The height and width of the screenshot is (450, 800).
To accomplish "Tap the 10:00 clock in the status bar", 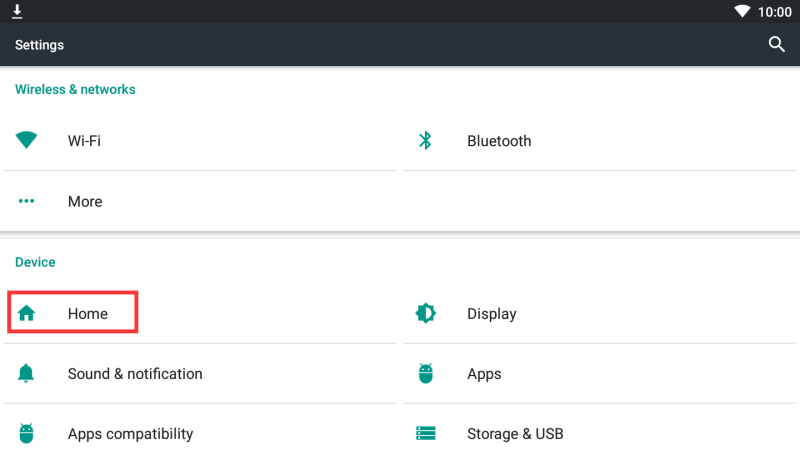I will tap(774, 12).
